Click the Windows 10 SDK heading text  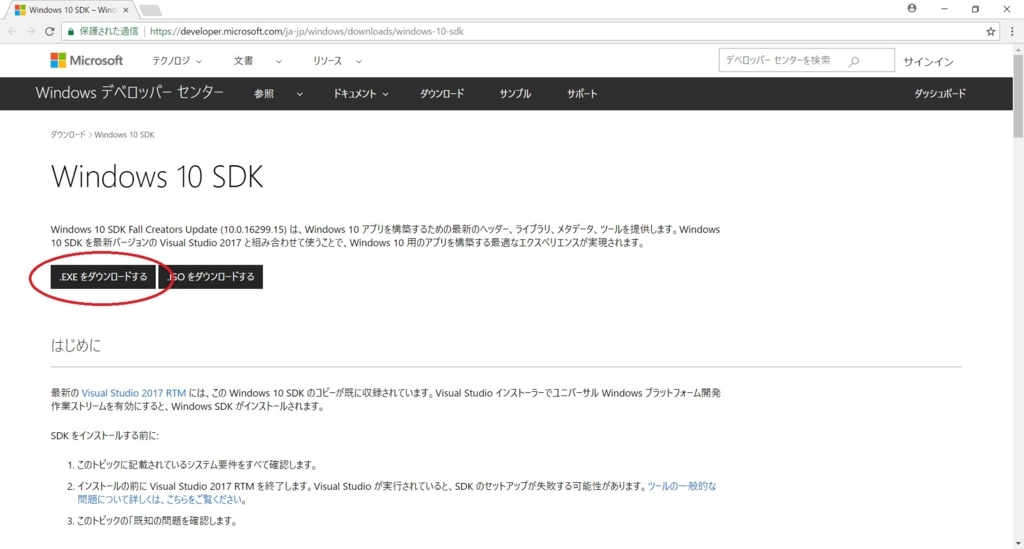(157, 176)
